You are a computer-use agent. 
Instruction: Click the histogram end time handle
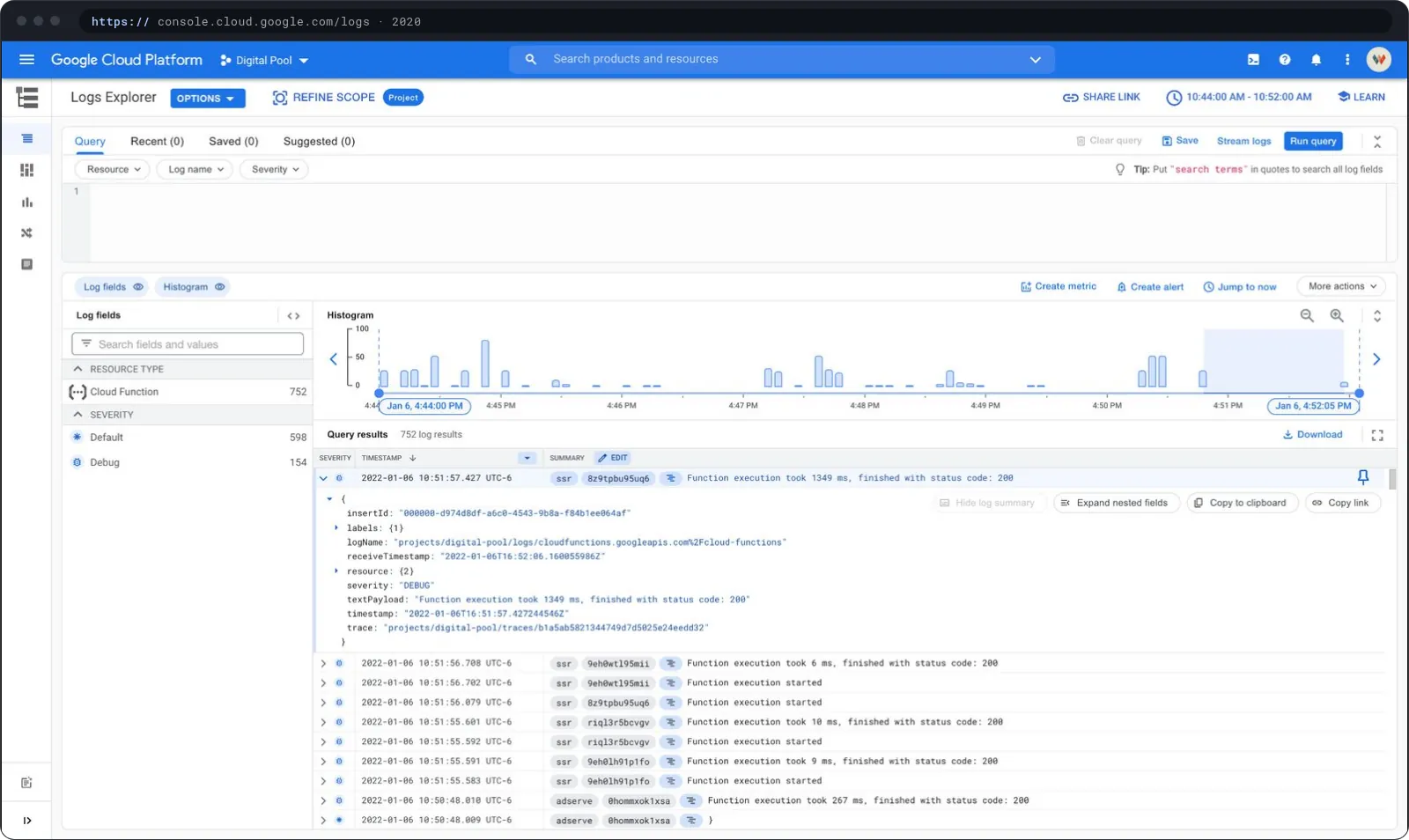pos(1360,394)
